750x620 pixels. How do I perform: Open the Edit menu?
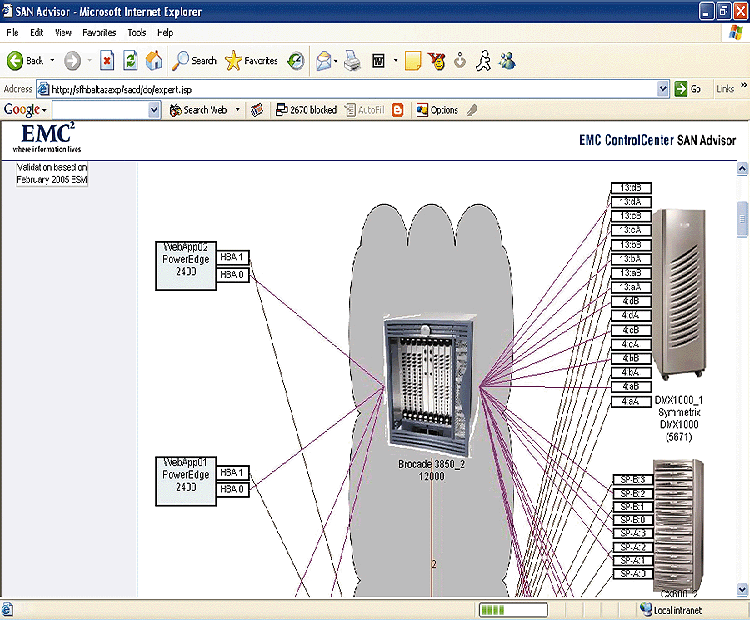click(36, 33)
